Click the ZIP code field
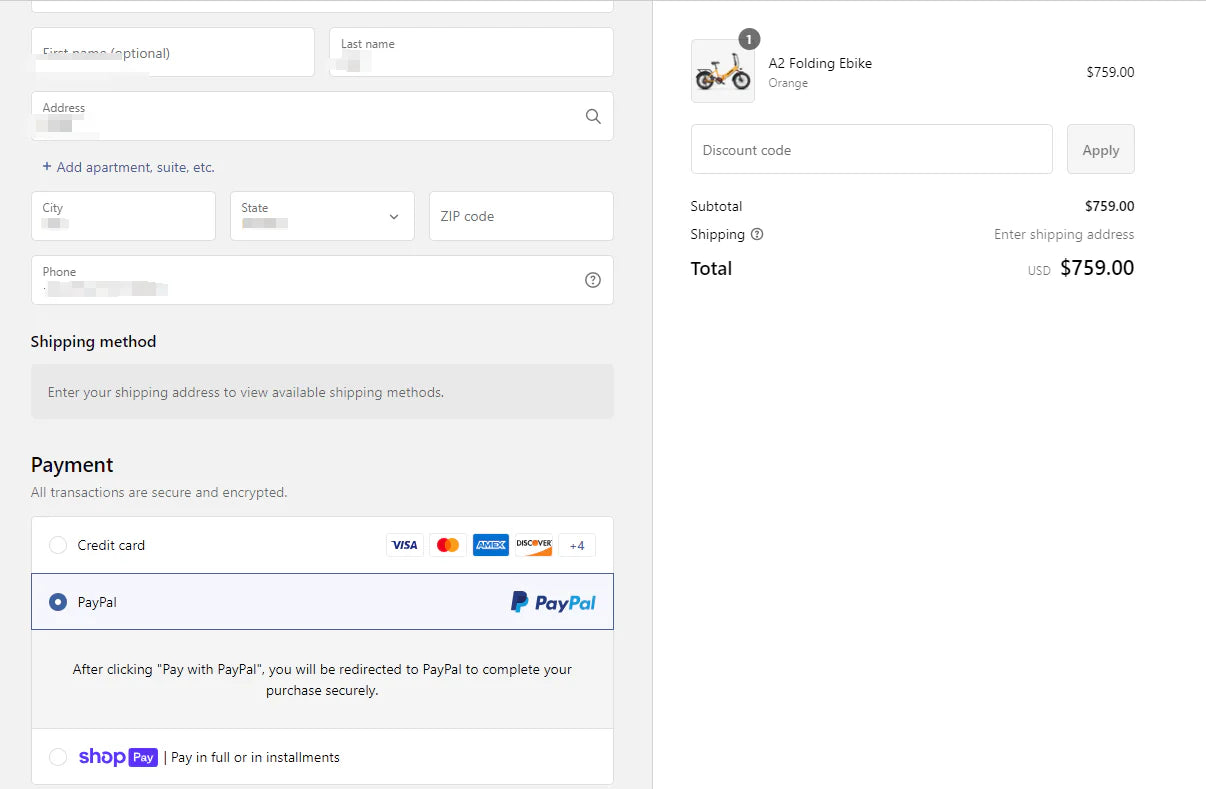This screenshot has width=1206, height=789. [520, 216]
